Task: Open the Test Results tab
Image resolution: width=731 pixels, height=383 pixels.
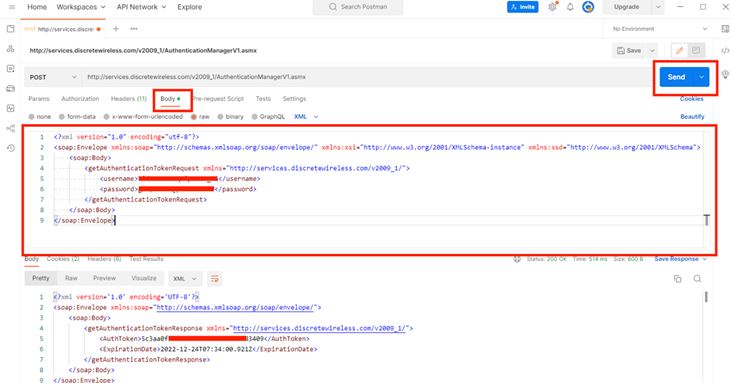Action: [146, 259]
